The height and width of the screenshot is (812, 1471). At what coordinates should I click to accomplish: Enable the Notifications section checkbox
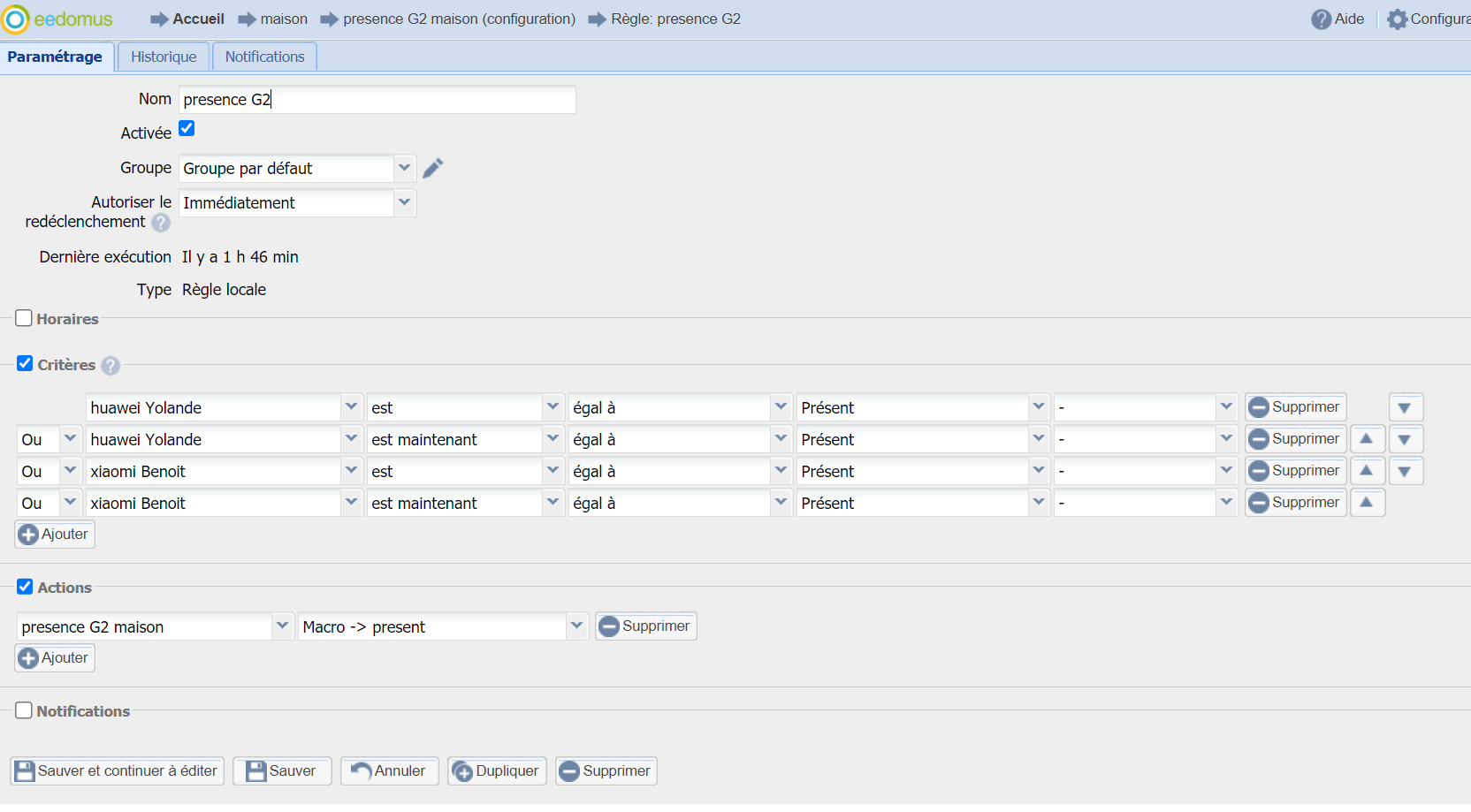[x=24, y=710]
